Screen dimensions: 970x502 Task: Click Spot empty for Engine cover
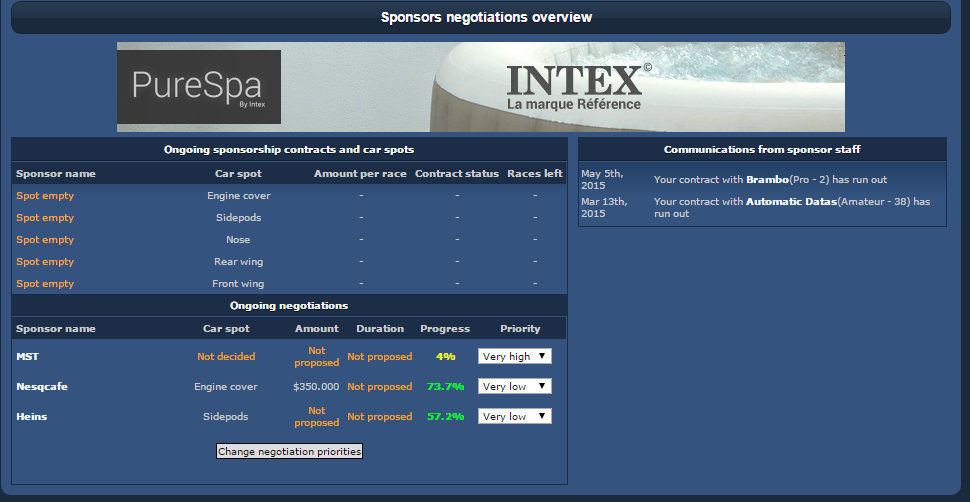[45, 196]
